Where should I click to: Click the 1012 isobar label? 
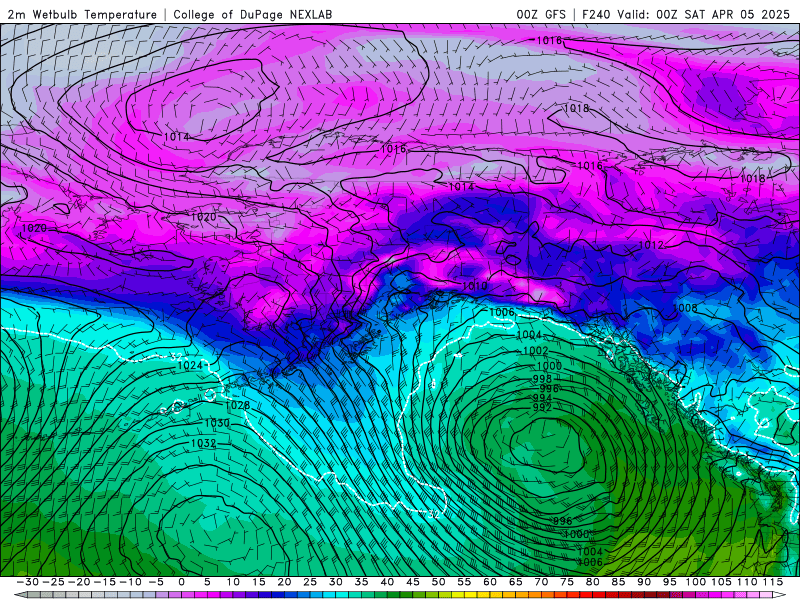coord(651,245)
